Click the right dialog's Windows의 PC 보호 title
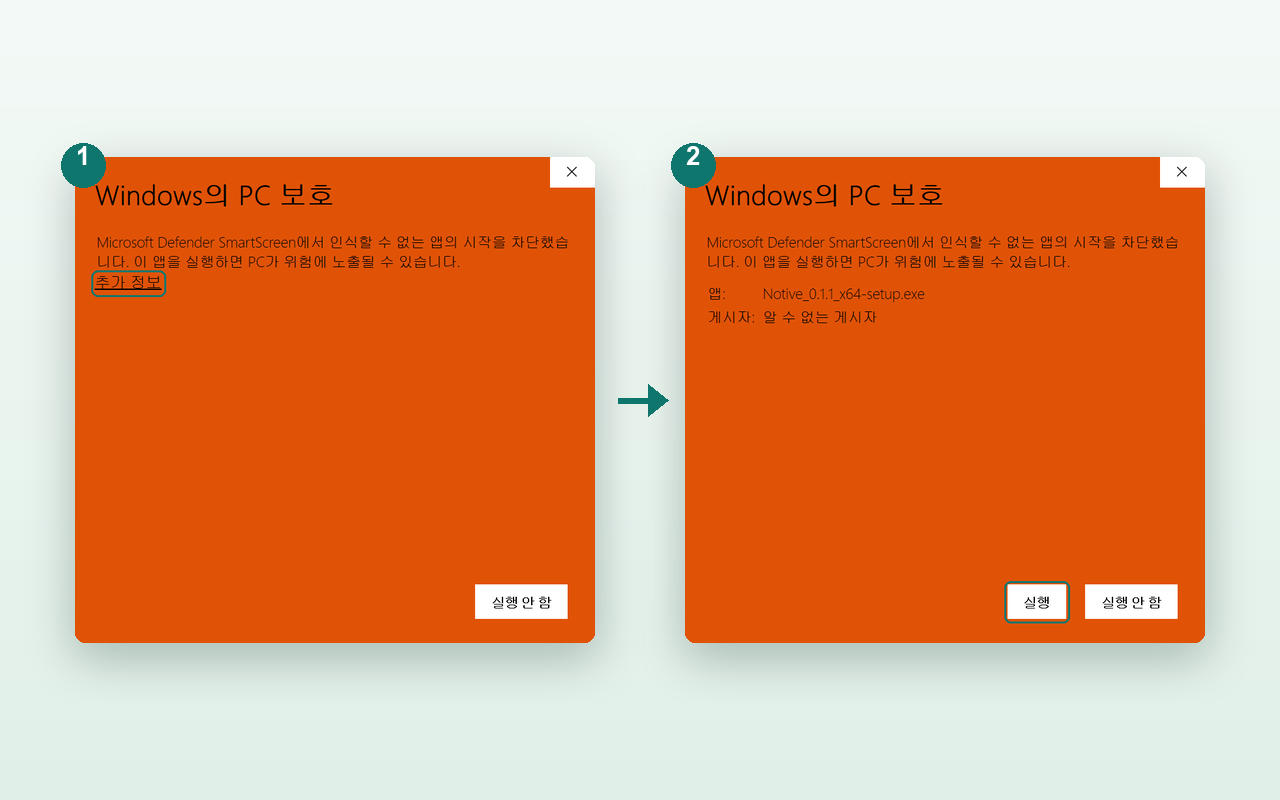Screen dimensions: 1280x800 pyautogui.click(x=825, y=195)
